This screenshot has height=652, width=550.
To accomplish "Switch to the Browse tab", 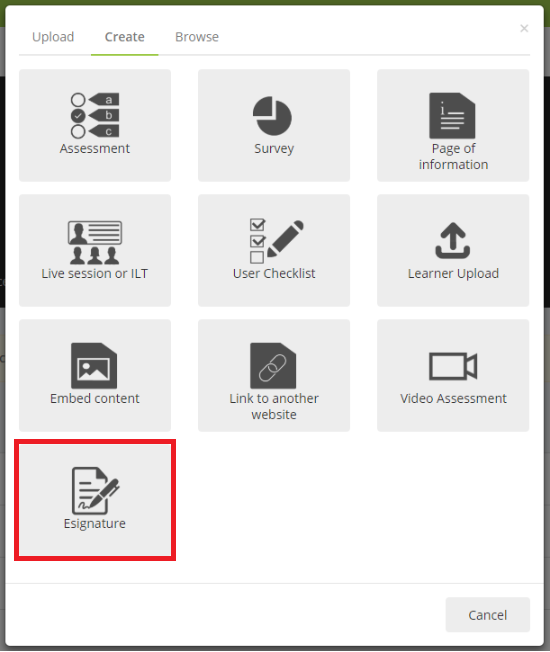I will pos(197,37).
